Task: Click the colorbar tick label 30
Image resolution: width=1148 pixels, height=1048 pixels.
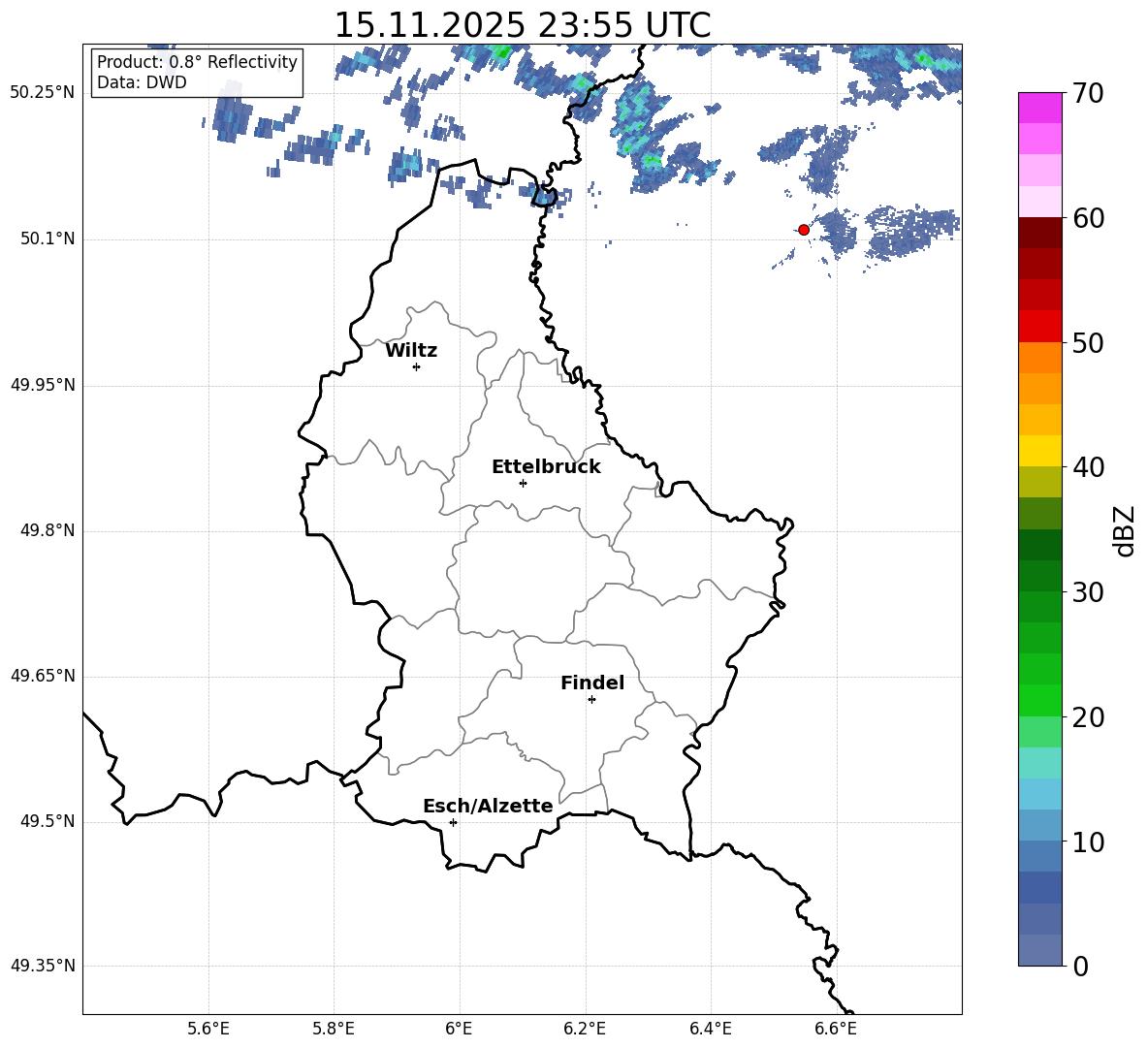Action: coord(1087,591)
